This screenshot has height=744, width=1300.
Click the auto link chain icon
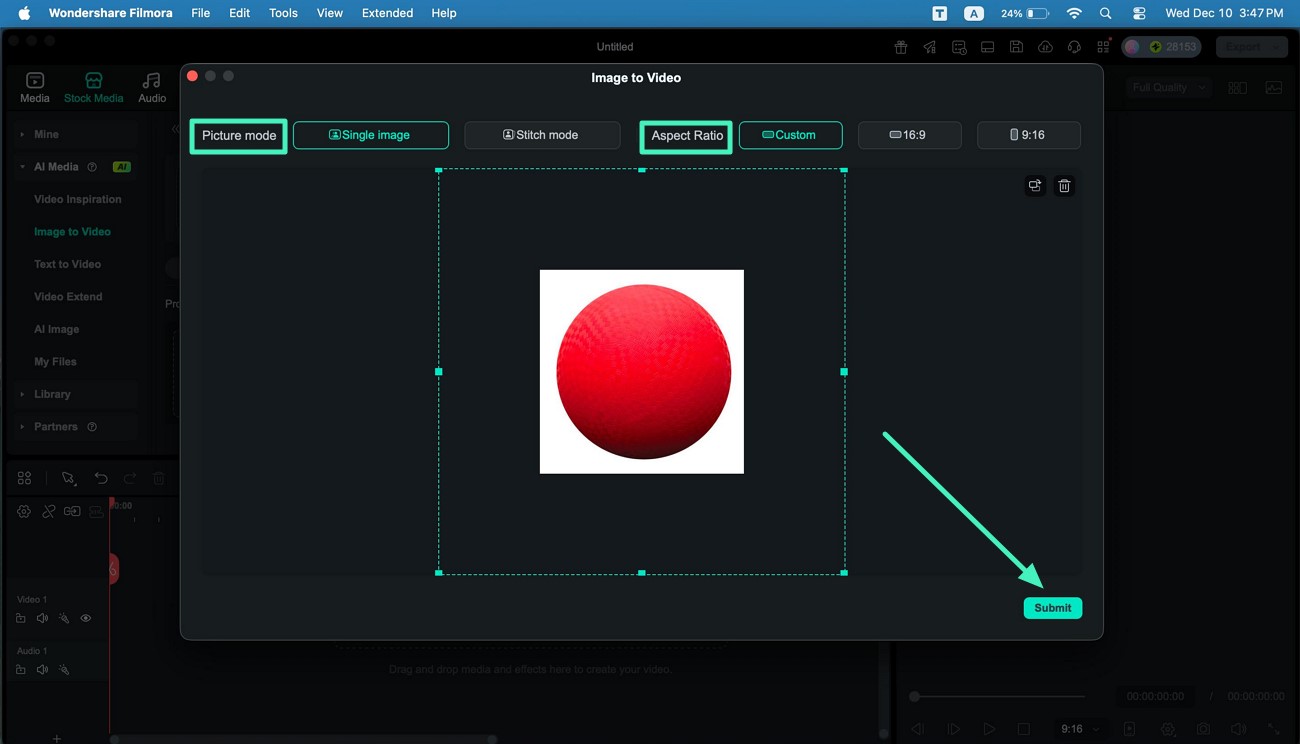[x=48, y=512]
